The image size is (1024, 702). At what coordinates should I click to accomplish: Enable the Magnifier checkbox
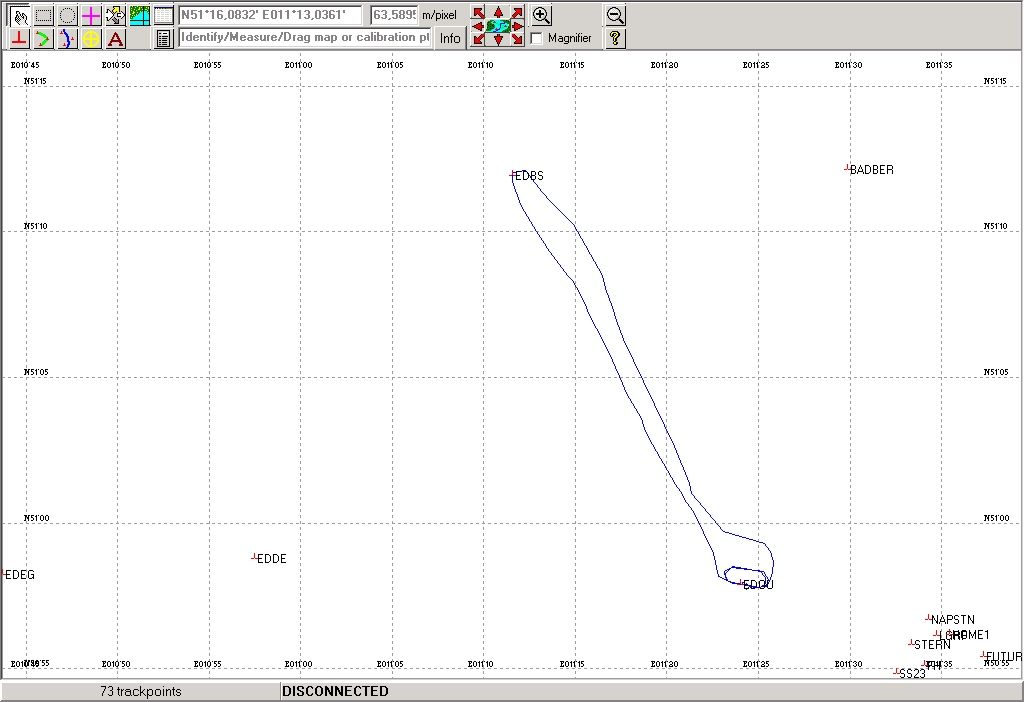tap(537, 38)
